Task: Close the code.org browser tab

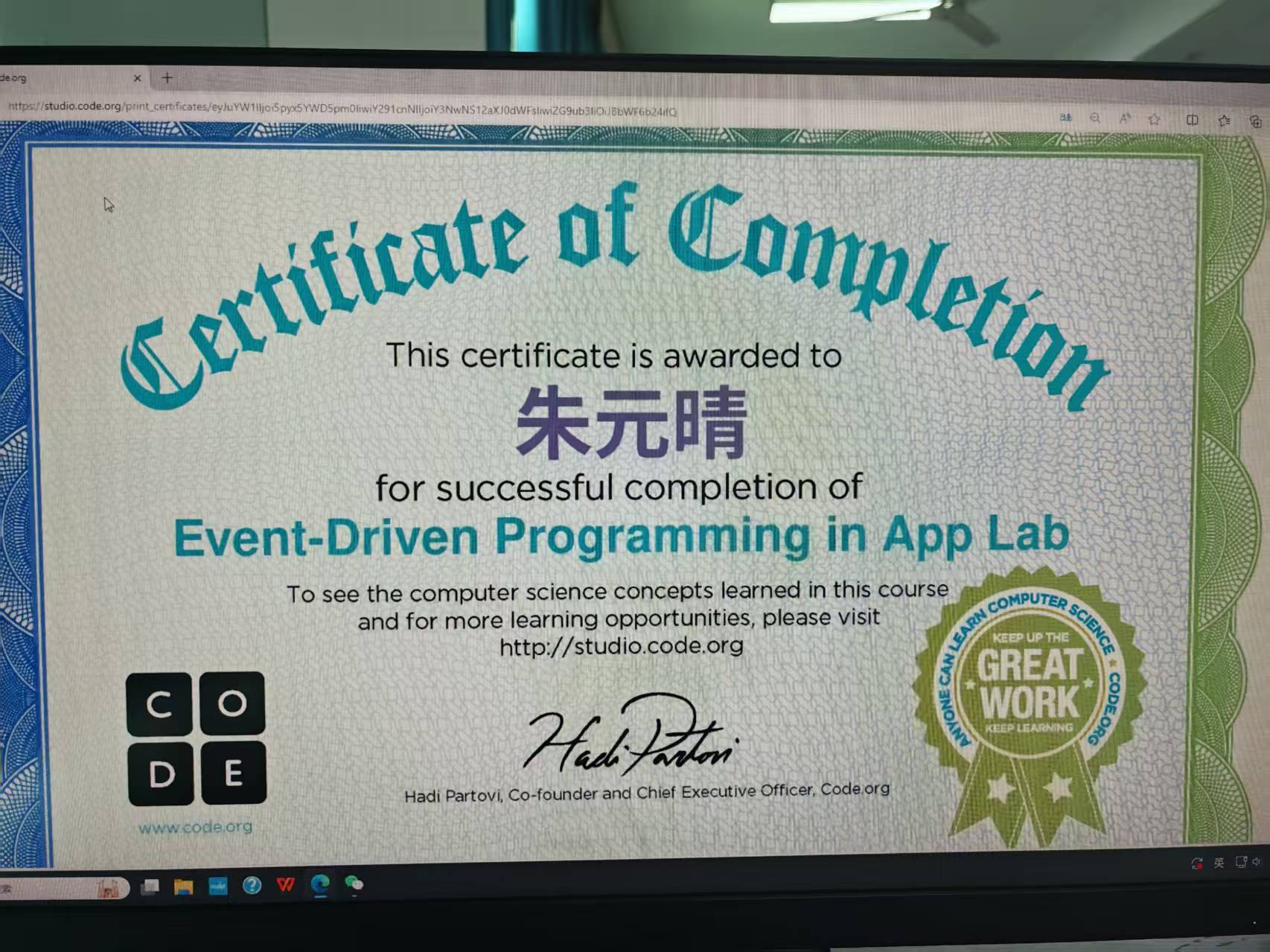Action: click(137, 78)
